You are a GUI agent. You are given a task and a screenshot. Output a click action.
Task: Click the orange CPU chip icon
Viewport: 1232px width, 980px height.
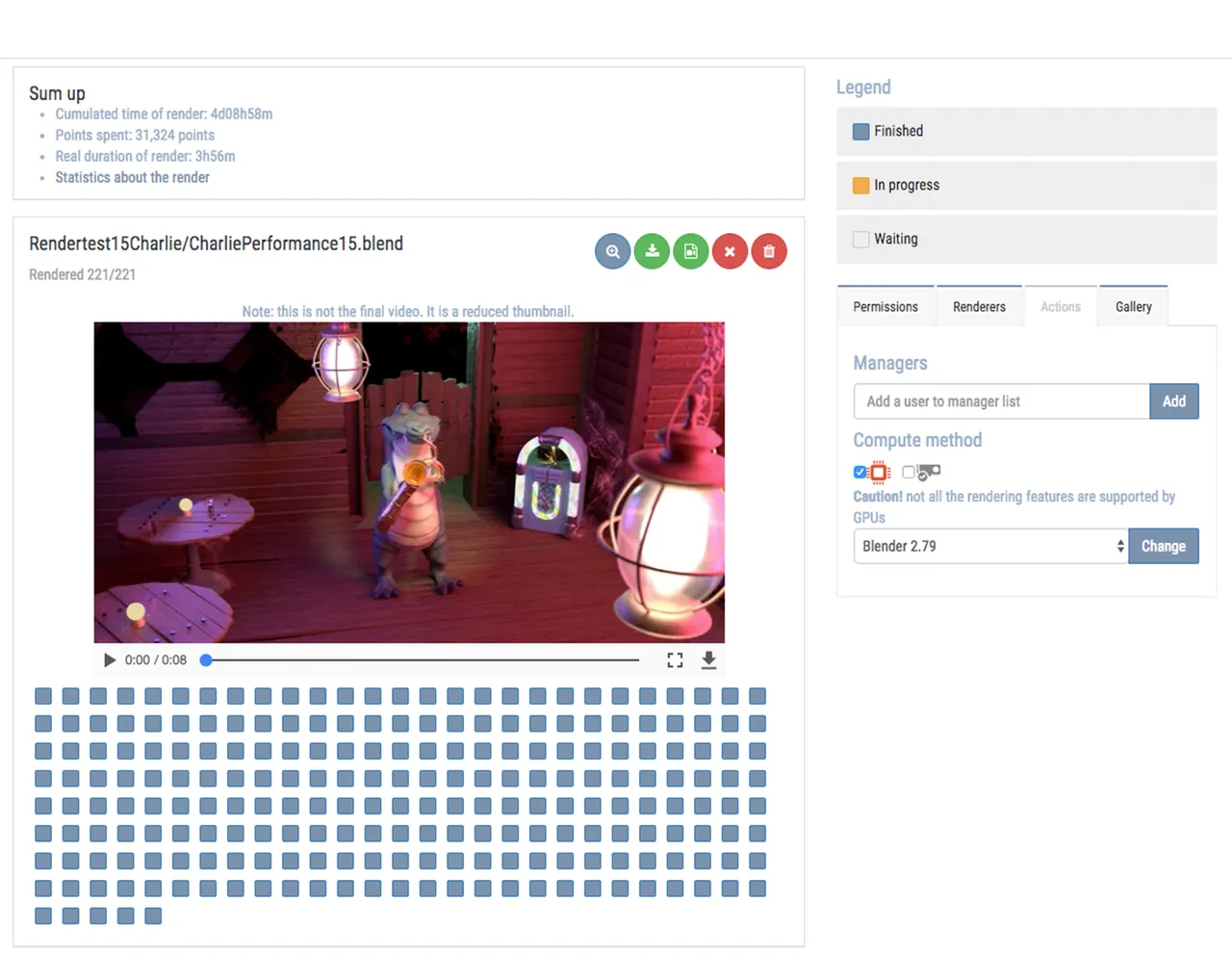(x=879, y=472)
